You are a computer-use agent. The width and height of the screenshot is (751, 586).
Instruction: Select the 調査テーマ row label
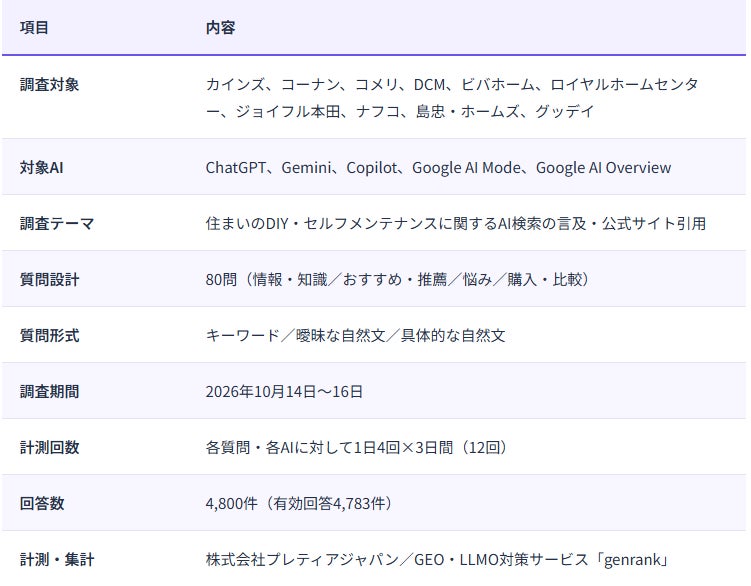(x=57, y=224)
